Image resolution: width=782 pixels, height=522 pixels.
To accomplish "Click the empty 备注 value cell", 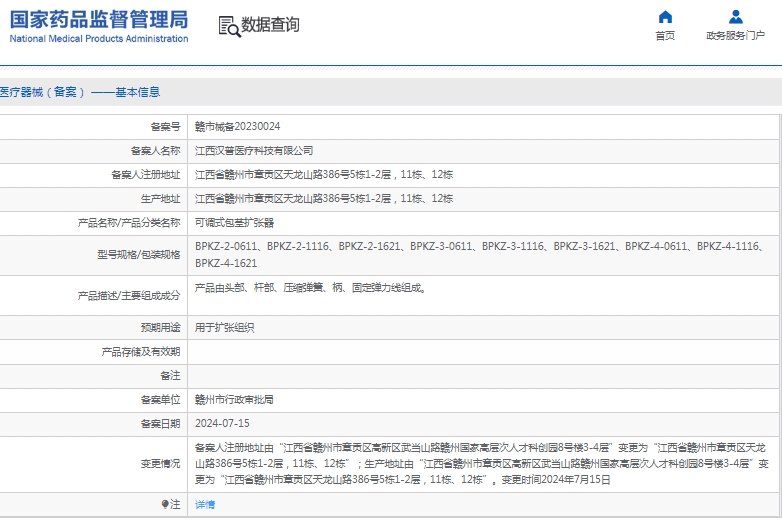I will point(483,375).
